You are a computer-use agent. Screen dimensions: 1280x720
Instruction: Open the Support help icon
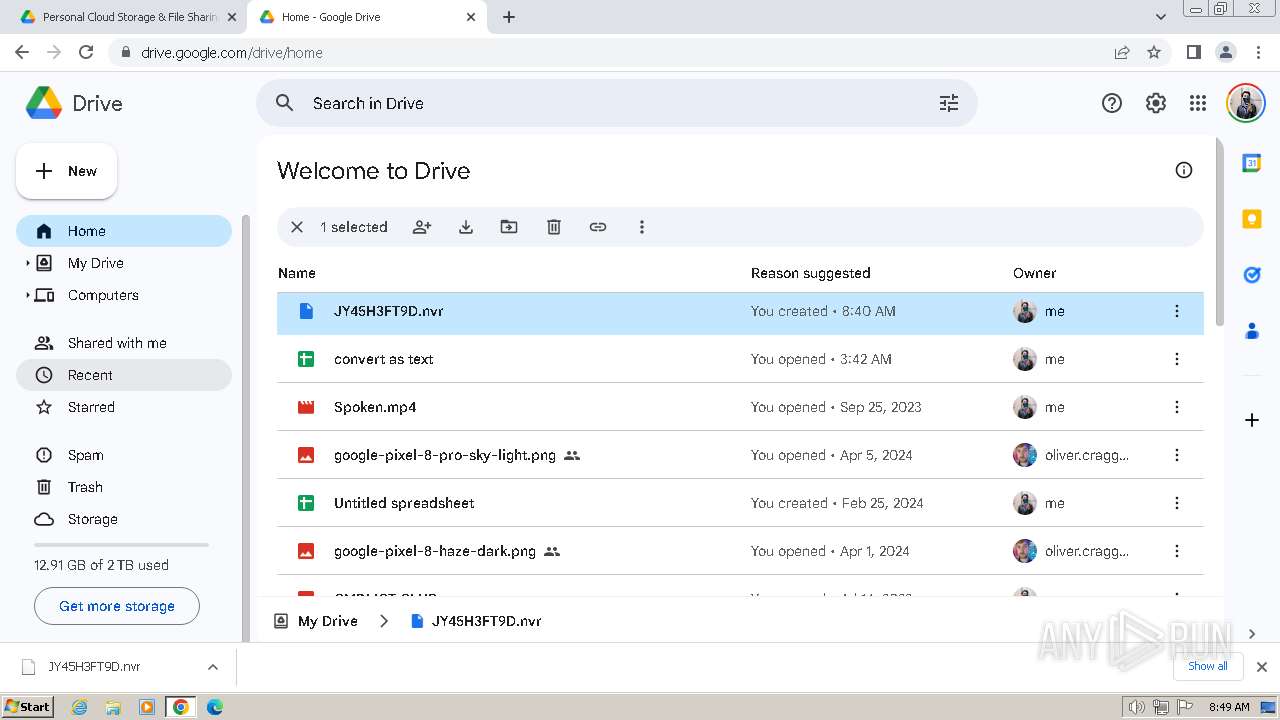[1112, 103]
